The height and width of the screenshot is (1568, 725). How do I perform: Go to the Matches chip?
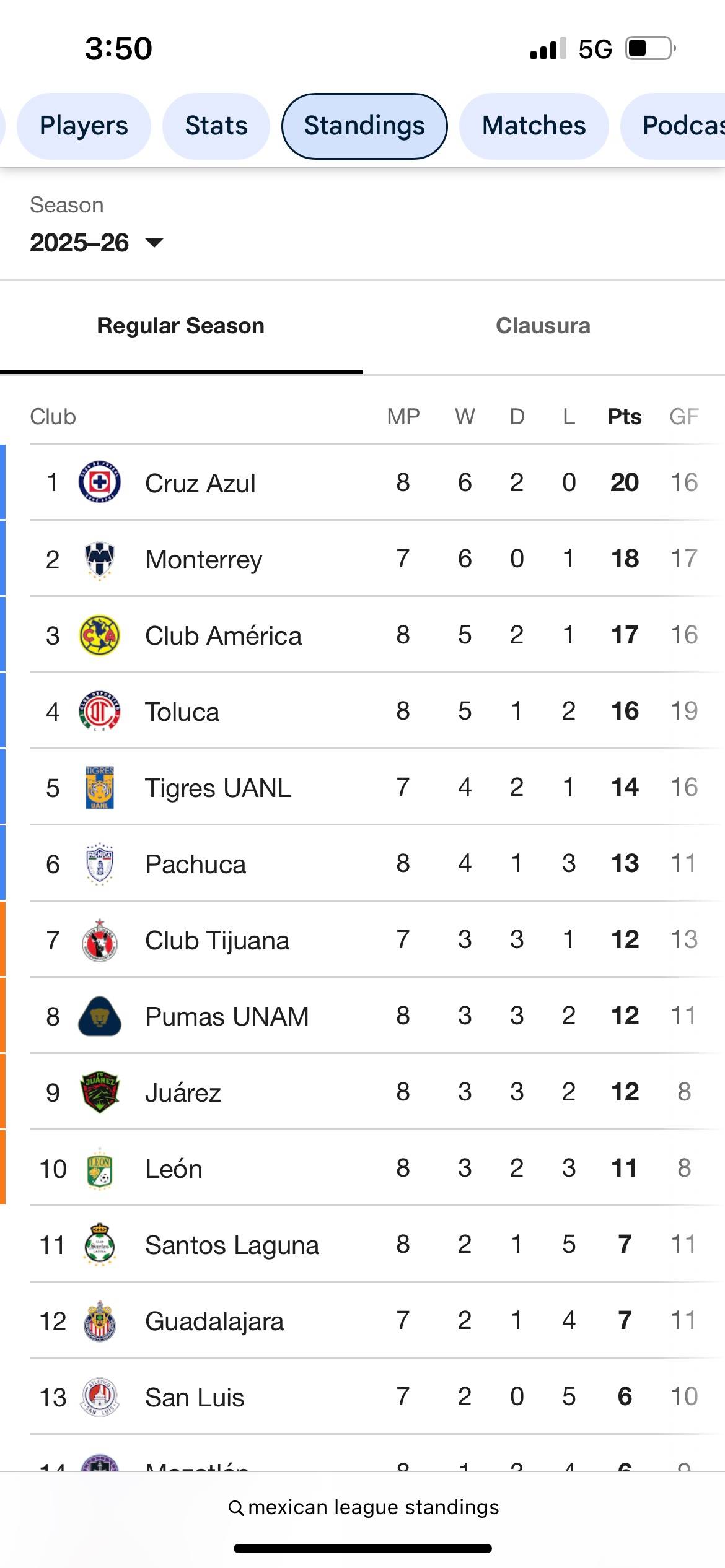point(534,126)
